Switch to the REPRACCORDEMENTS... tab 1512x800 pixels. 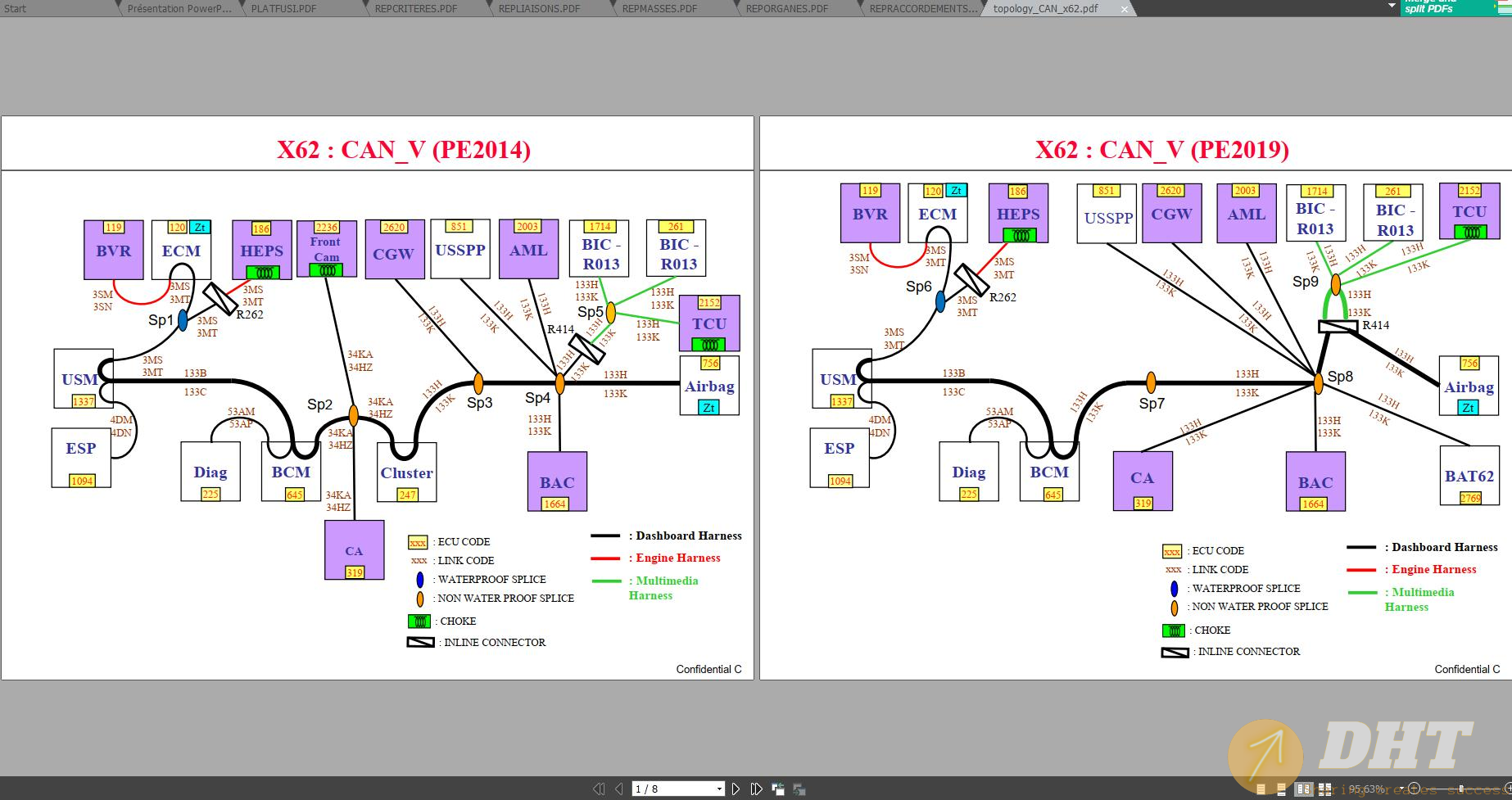coord(923,9)
